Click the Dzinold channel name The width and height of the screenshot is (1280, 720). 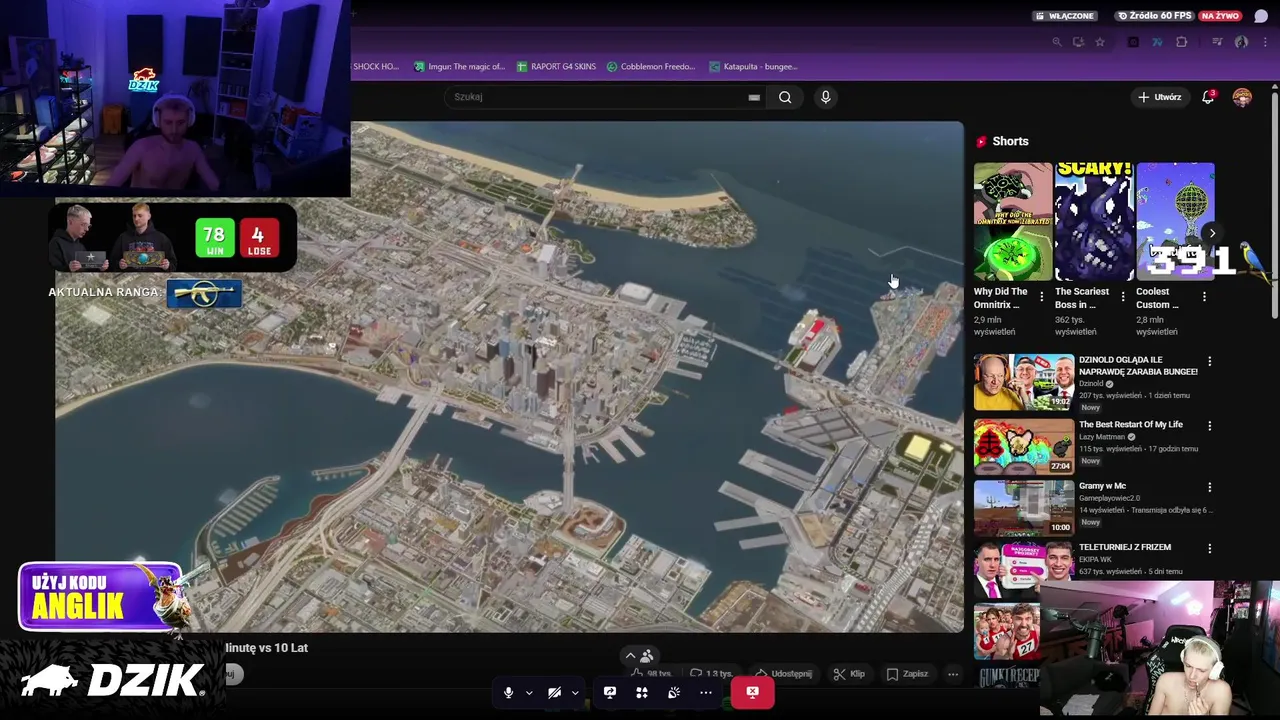tap(1090, 384)
